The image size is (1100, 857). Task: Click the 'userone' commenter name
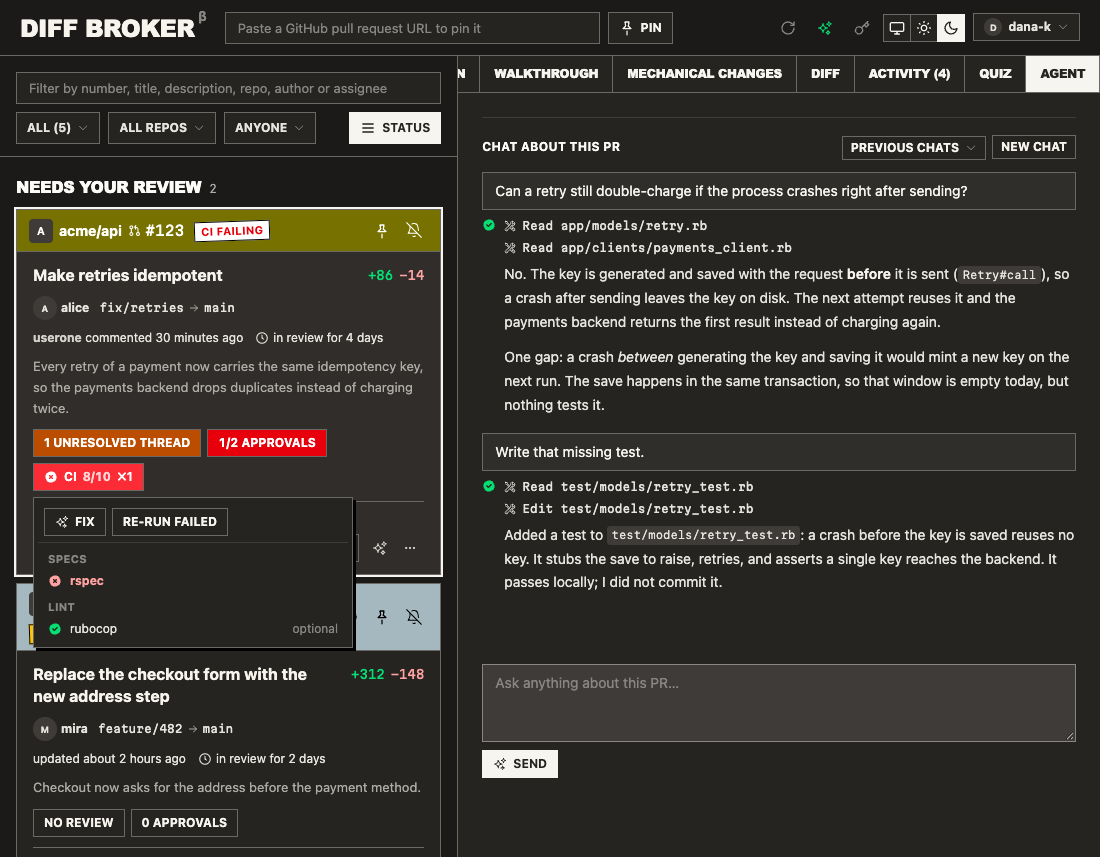tap(57, 338)
